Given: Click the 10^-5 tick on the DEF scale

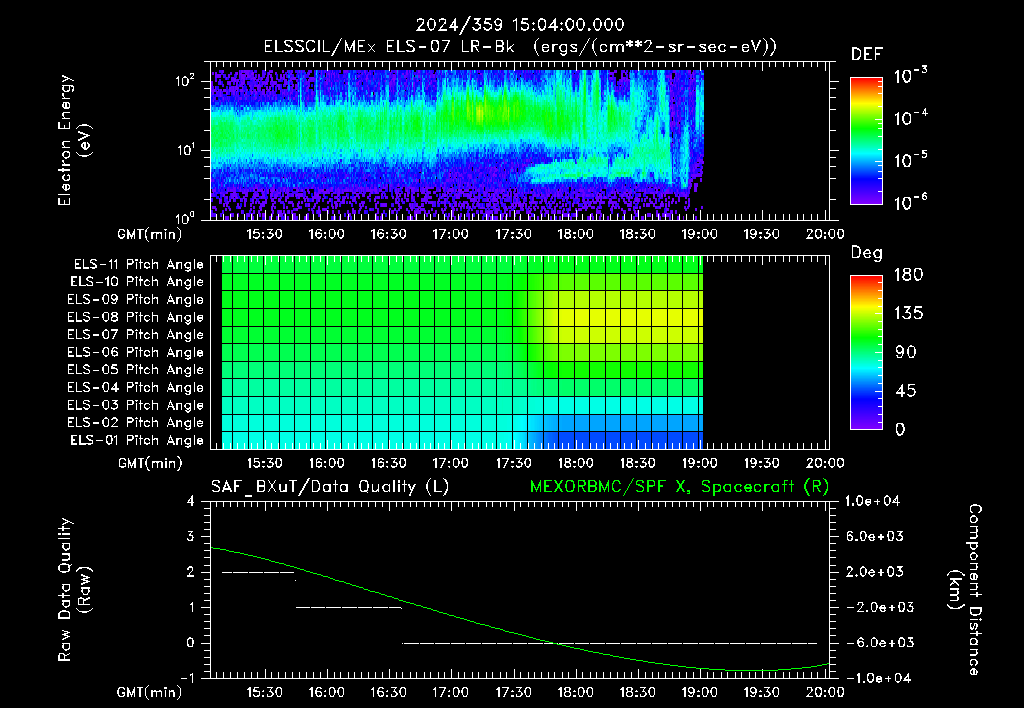Looking at the screenshot, I should point(910,160).
